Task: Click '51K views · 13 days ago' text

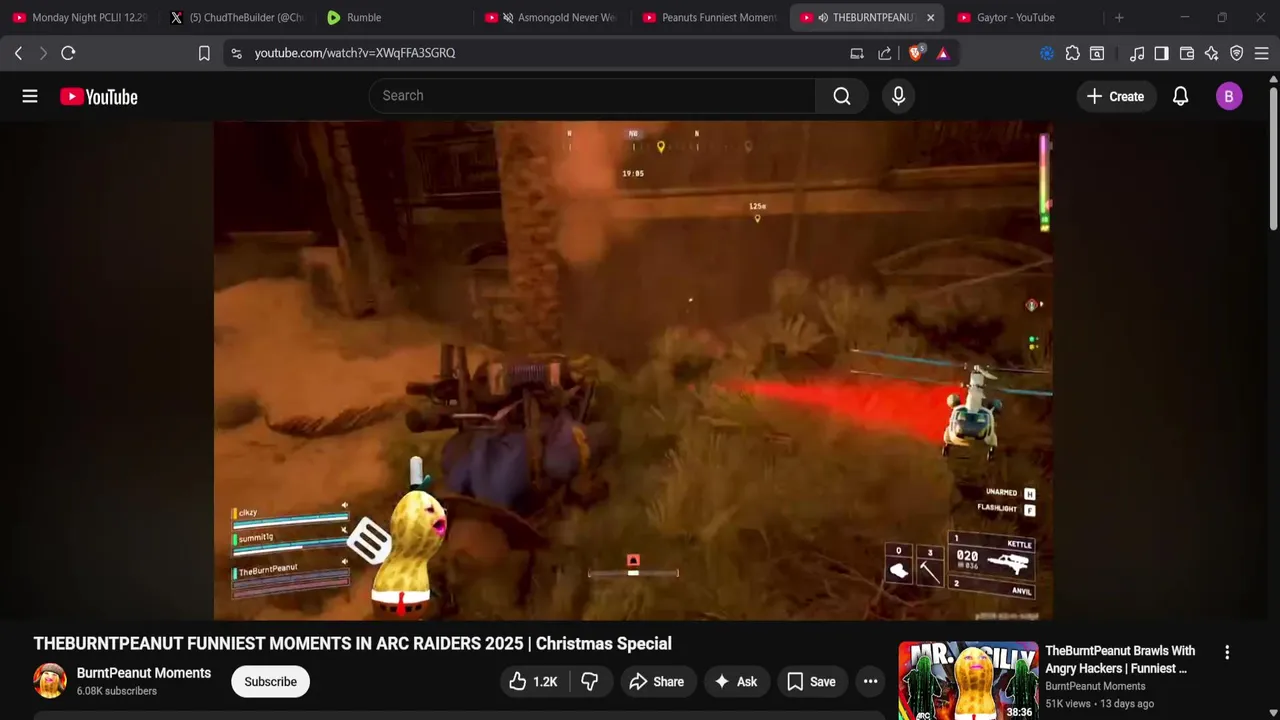Action: 1100,704
